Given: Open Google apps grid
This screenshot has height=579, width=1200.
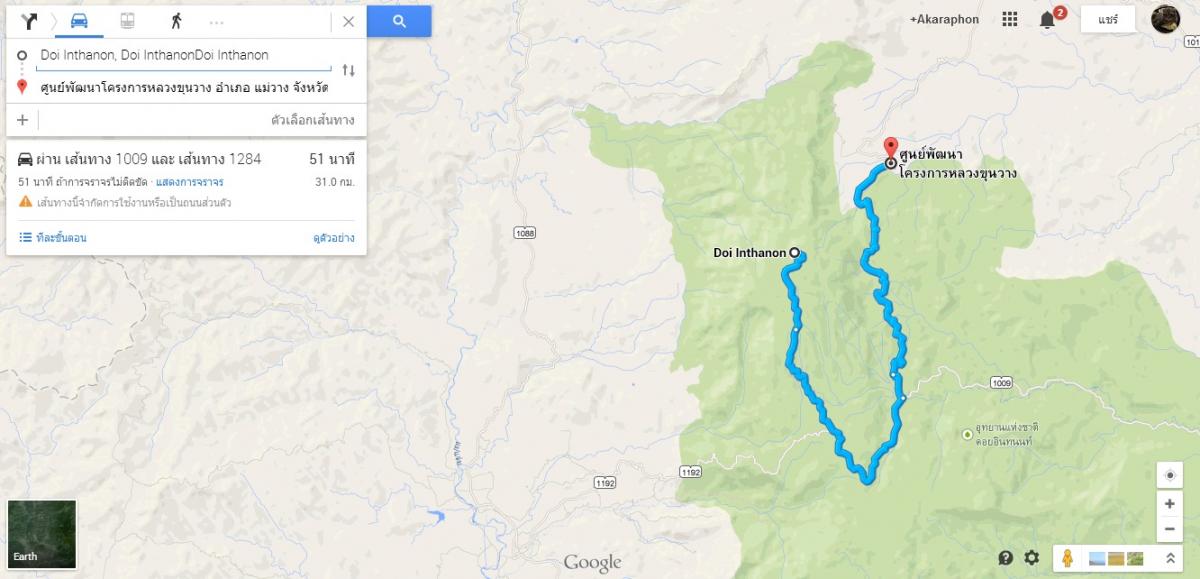Looking at the screenshot, I should 1010,19.
